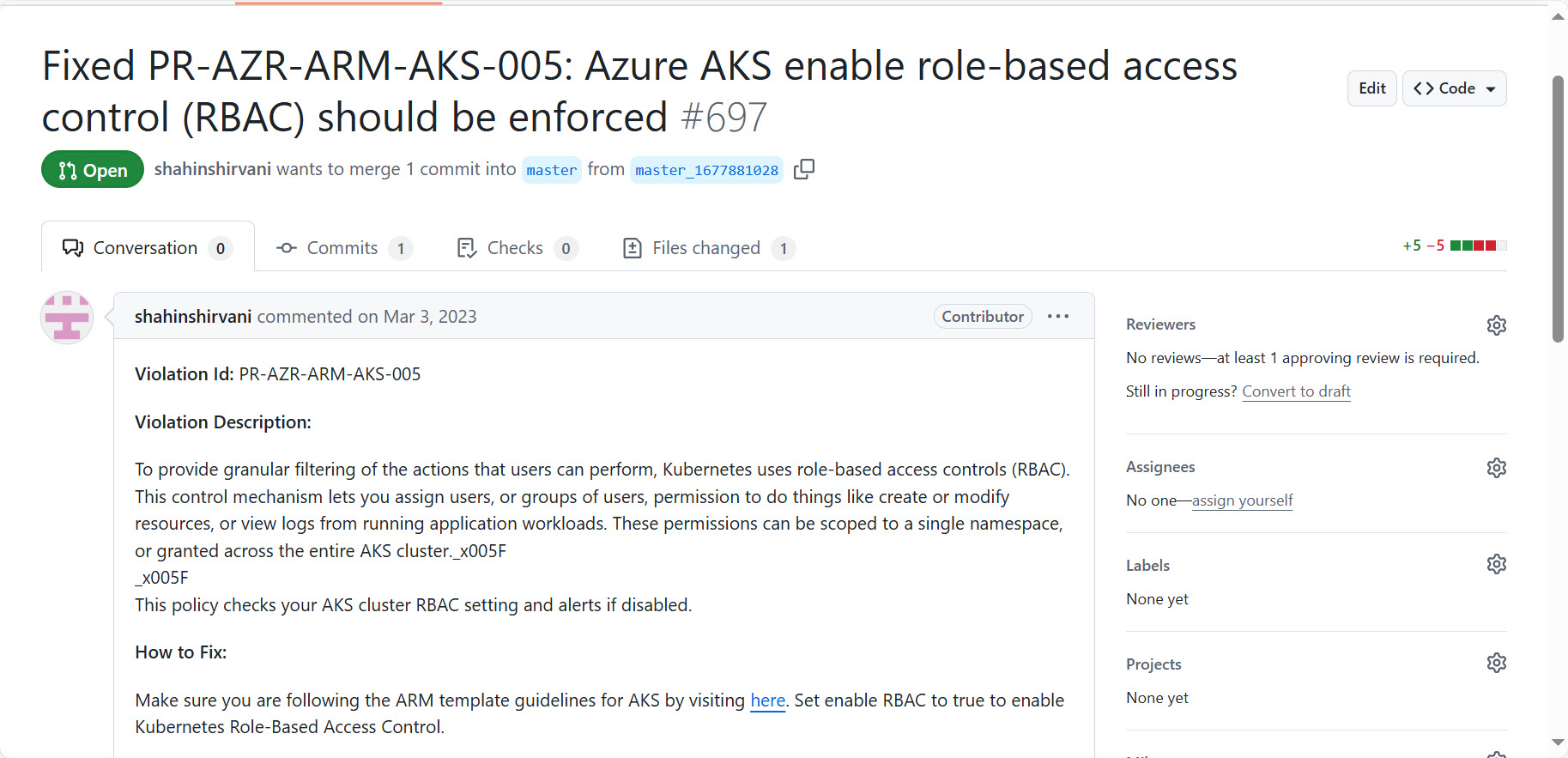
Task: Click the Edit title button
Action: tap(1372, 88)
